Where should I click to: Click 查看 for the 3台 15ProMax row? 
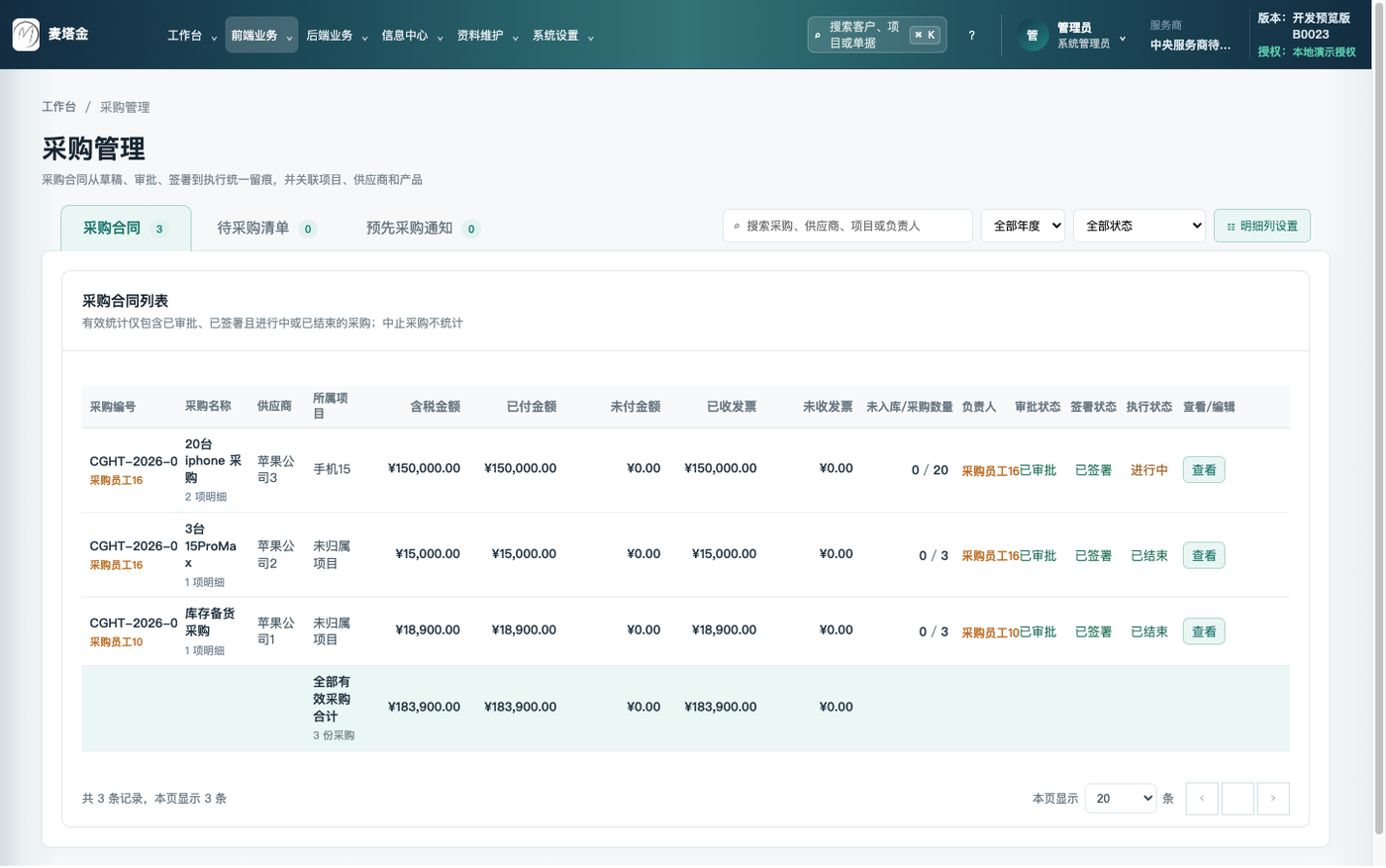1204,555
